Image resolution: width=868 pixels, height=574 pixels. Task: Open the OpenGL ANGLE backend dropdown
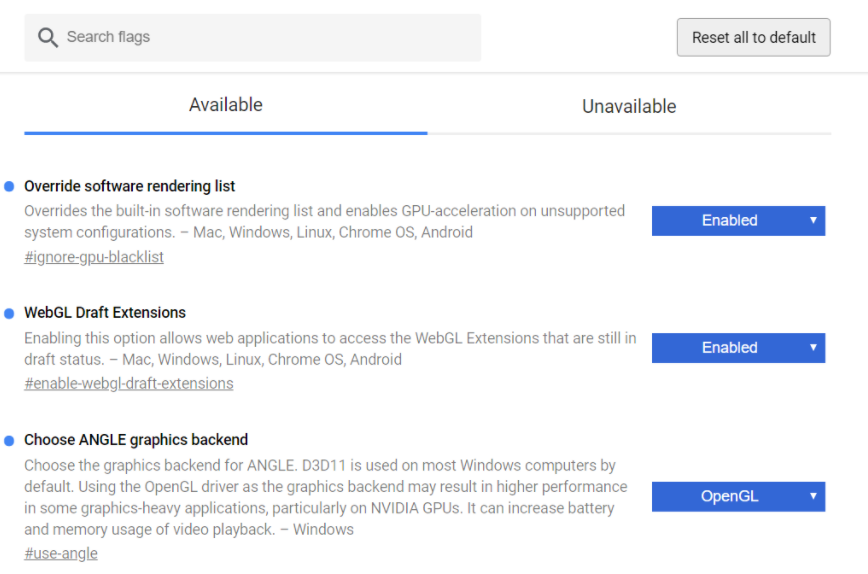tap(737, 496)
